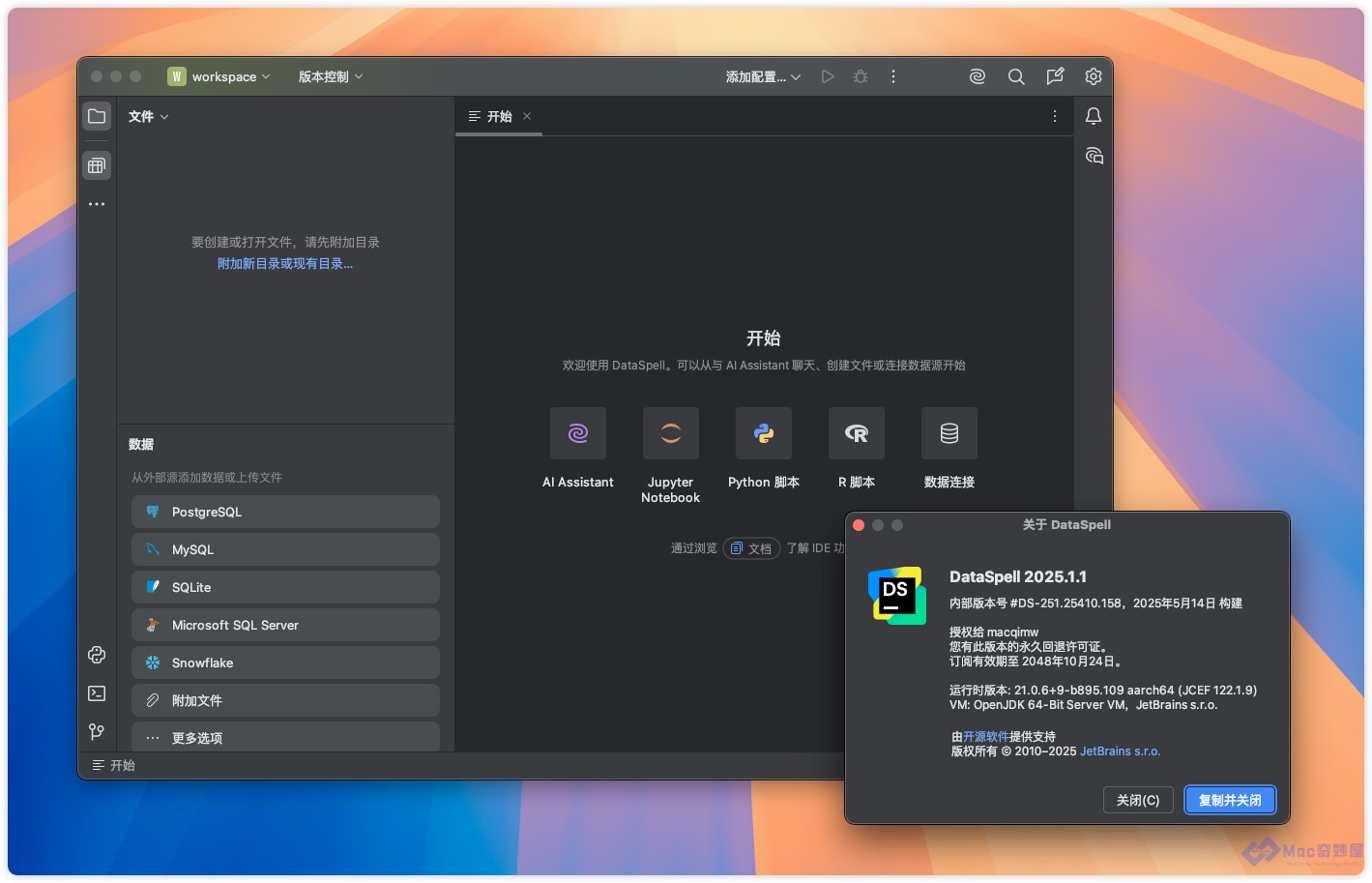Click the 从外部源添加数据或上传文件 hint text
1372x883 pixels.
pos(207,478)
